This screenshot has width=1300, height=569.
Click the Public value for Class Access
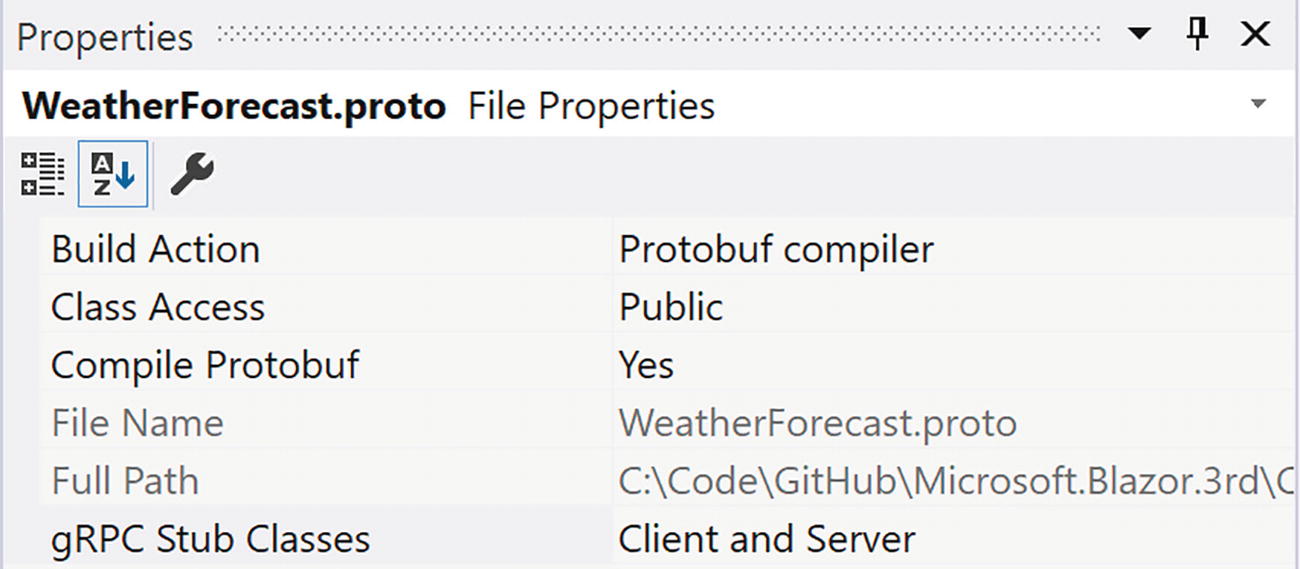[671, 307]
